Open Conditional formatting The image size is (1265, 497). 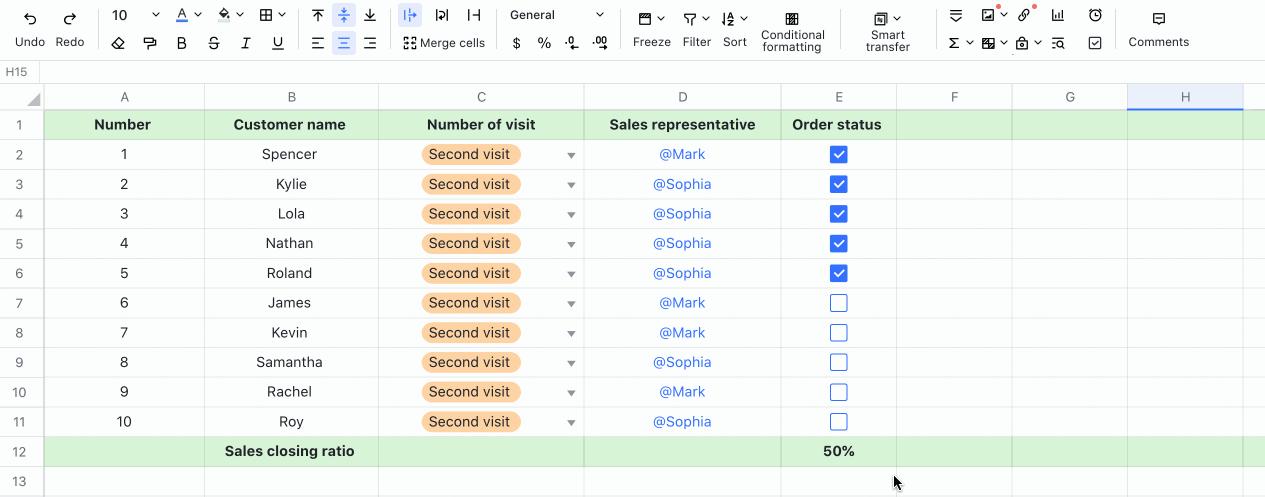click(792, 29)
